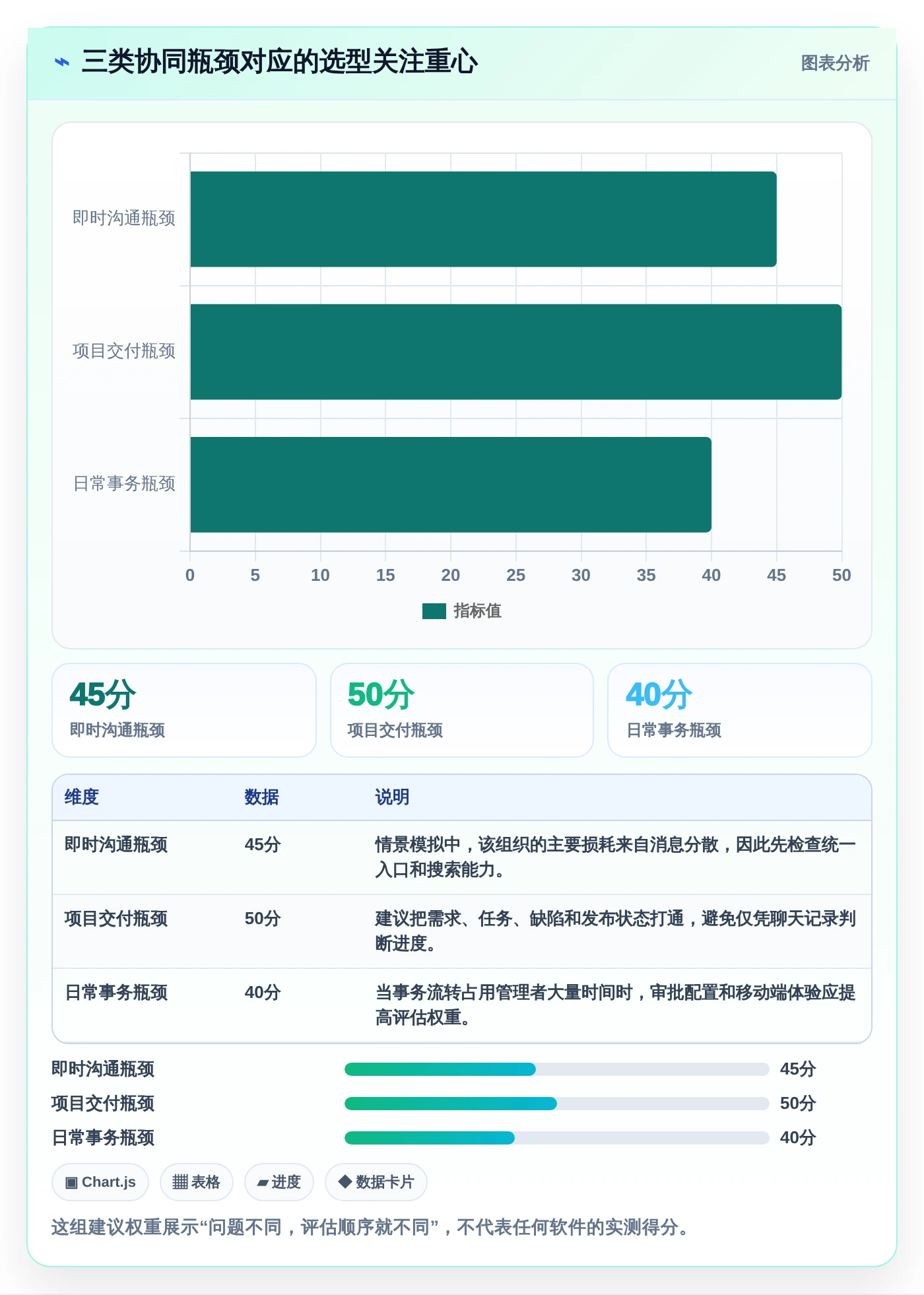Click the 即时沟通瓶颈 cell in the table
Image resolution: width=924 pixels, height=1295 pixels.
[116, 845]
